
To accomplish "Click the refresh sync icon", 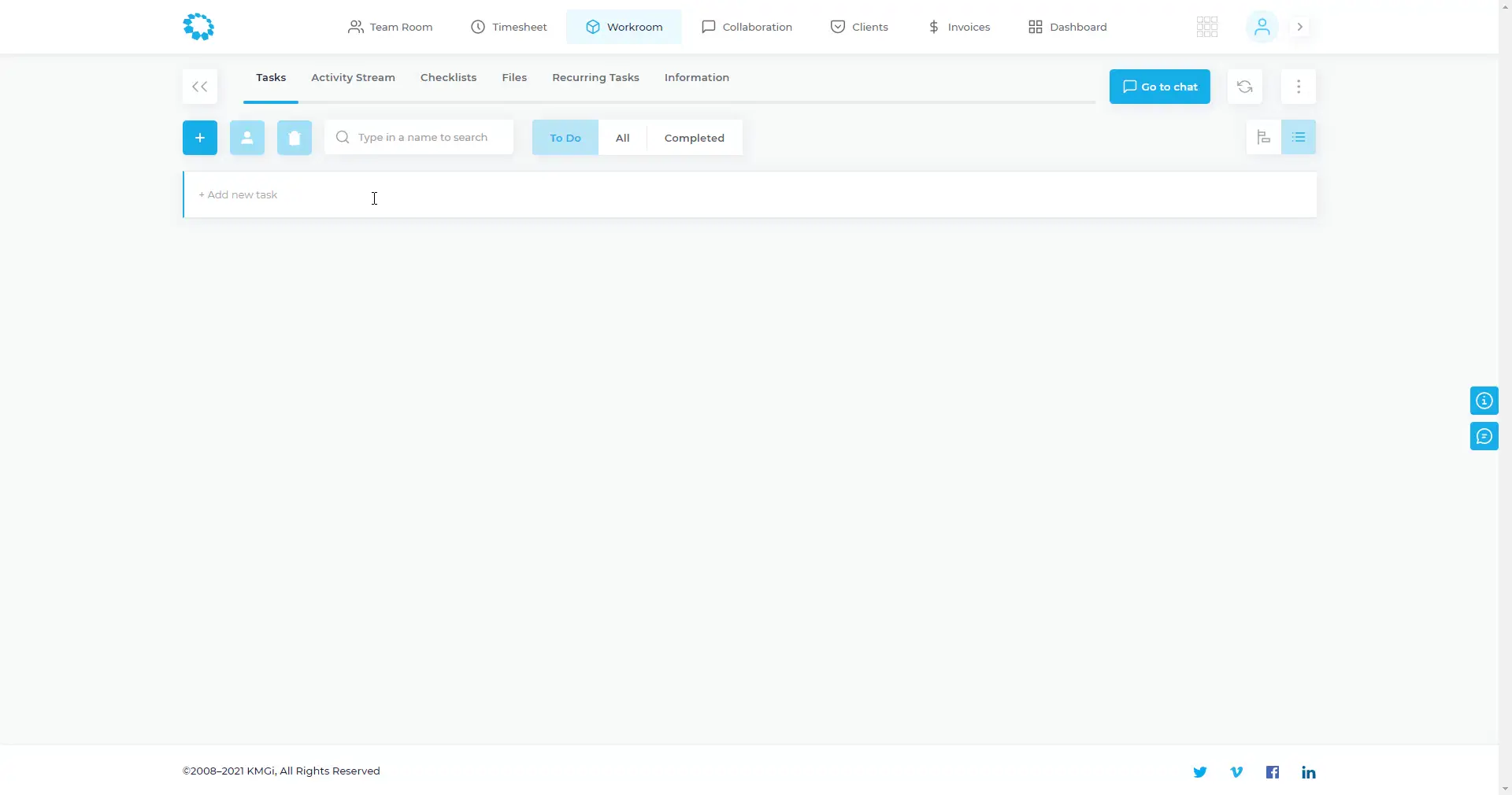I will [x=1245, y=87].
